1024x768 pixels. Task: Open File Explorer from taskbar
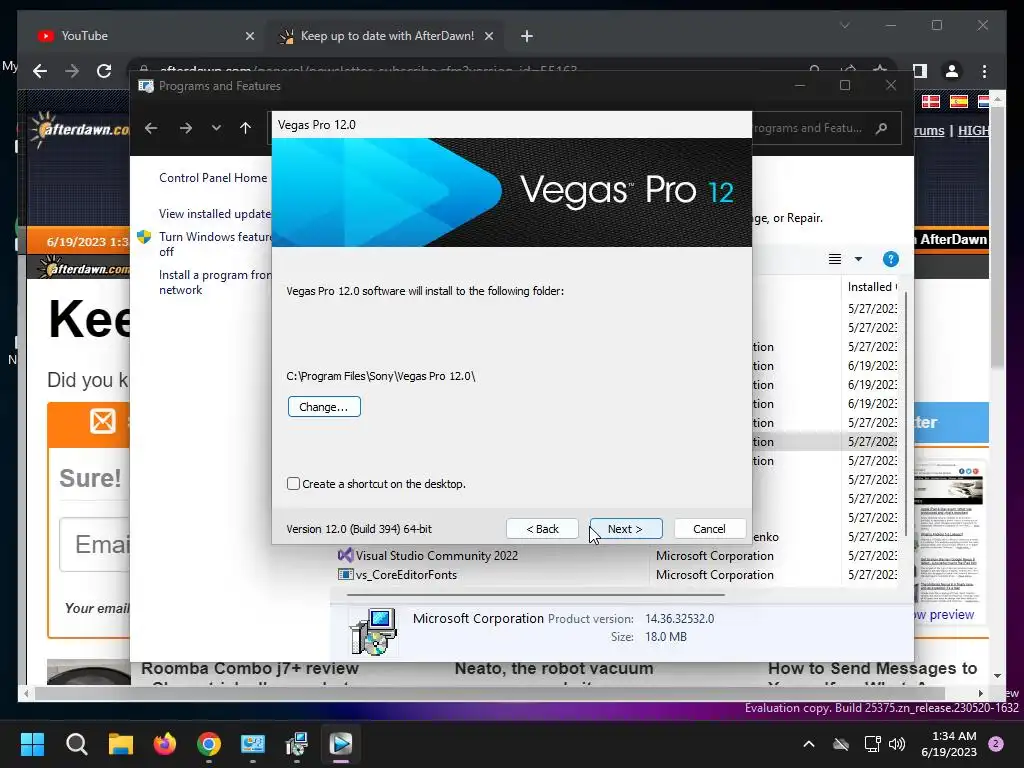click(x=121, y=744)
